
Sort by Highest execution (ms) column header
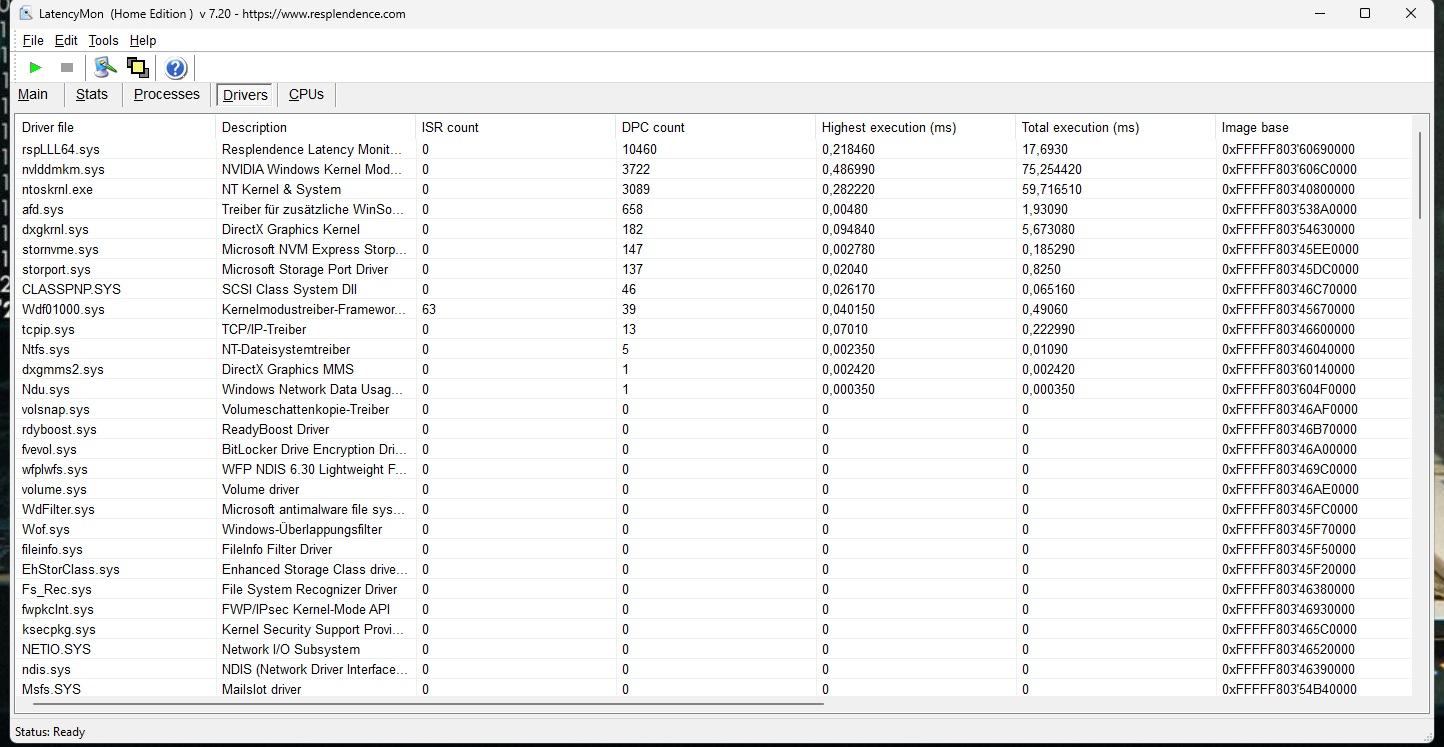click(x=916, y=127)
